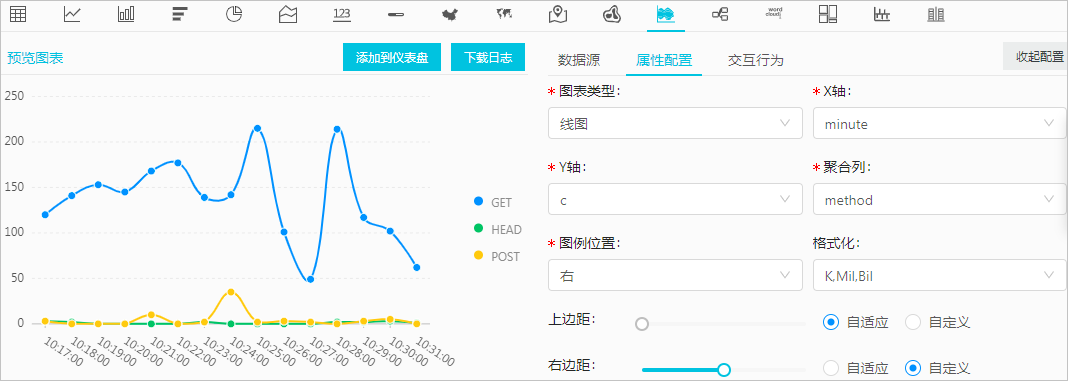Select the line chart icon
The width and height of the screenshot is (1068, 381).
tap(72, 14)
